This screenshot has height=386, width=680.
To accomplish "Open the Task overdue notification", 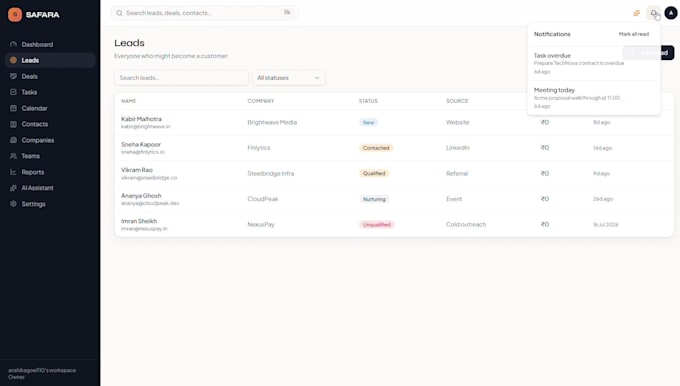I will tap(594, 63).
